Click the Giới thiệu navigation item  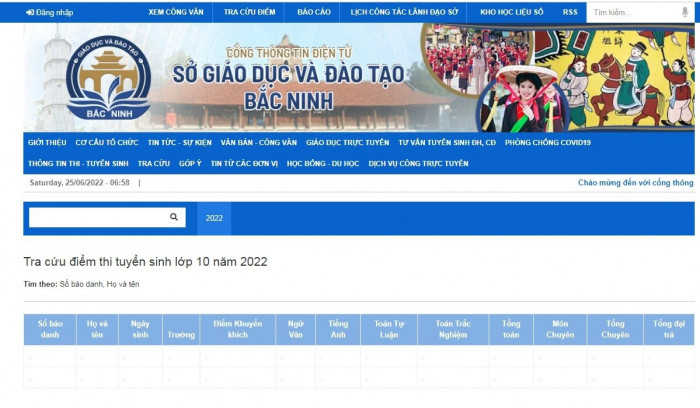[x=47, y=143]
